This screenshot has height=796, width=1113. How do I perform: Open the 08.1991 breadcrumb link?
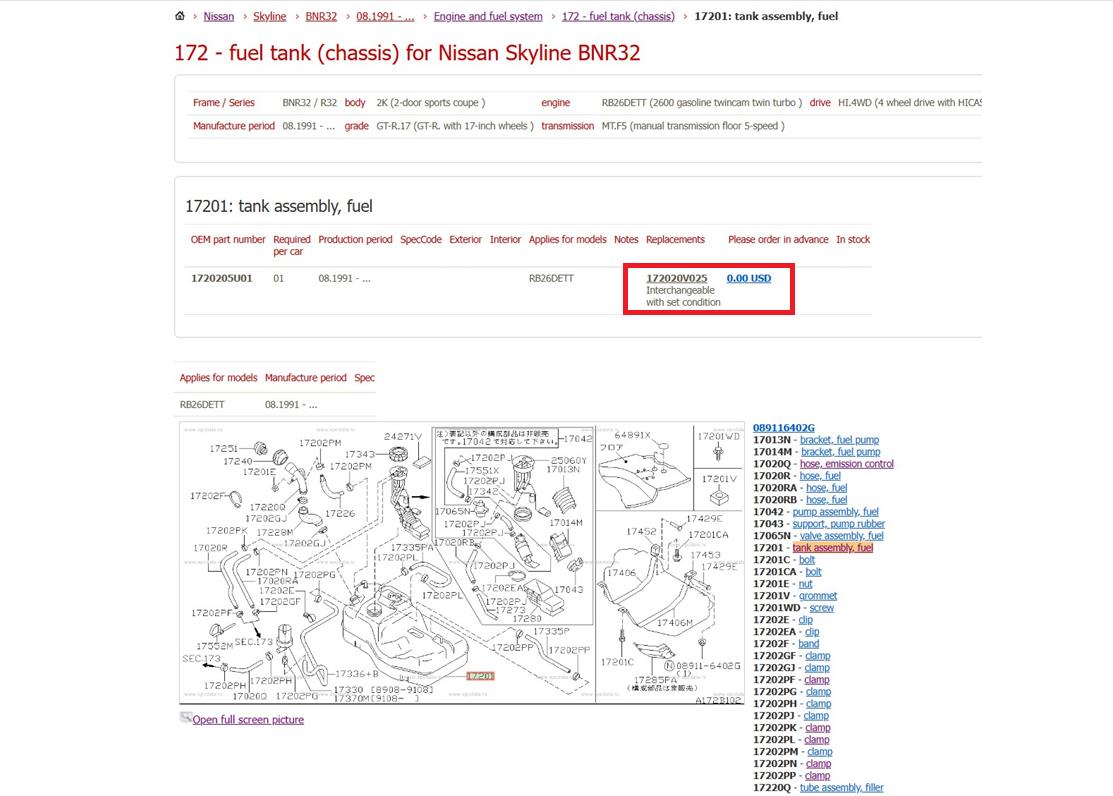[385, 16]
